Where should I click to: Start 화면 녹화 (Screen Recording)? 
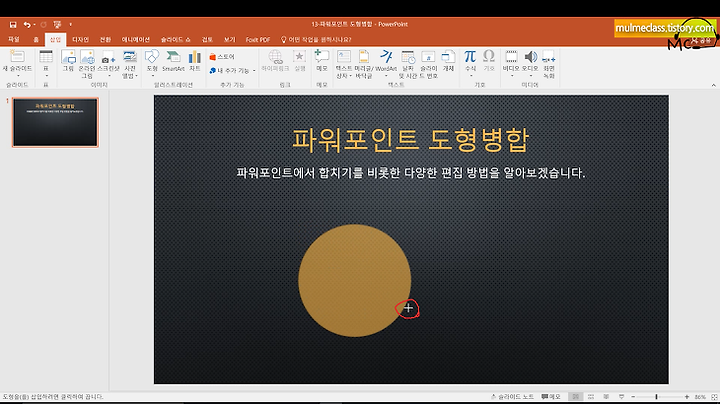coord(549,64)
